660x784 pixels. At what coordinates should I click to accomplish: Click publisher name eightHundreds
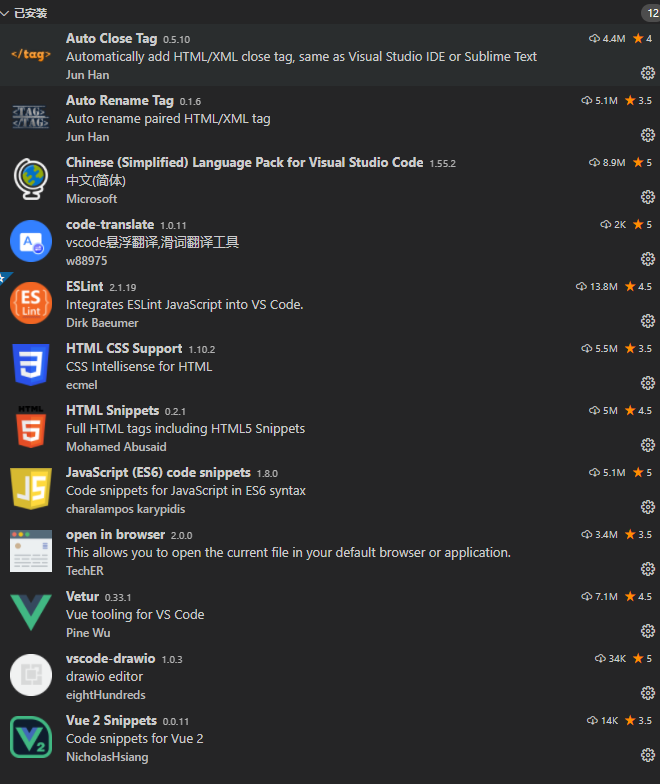point(106,695)
